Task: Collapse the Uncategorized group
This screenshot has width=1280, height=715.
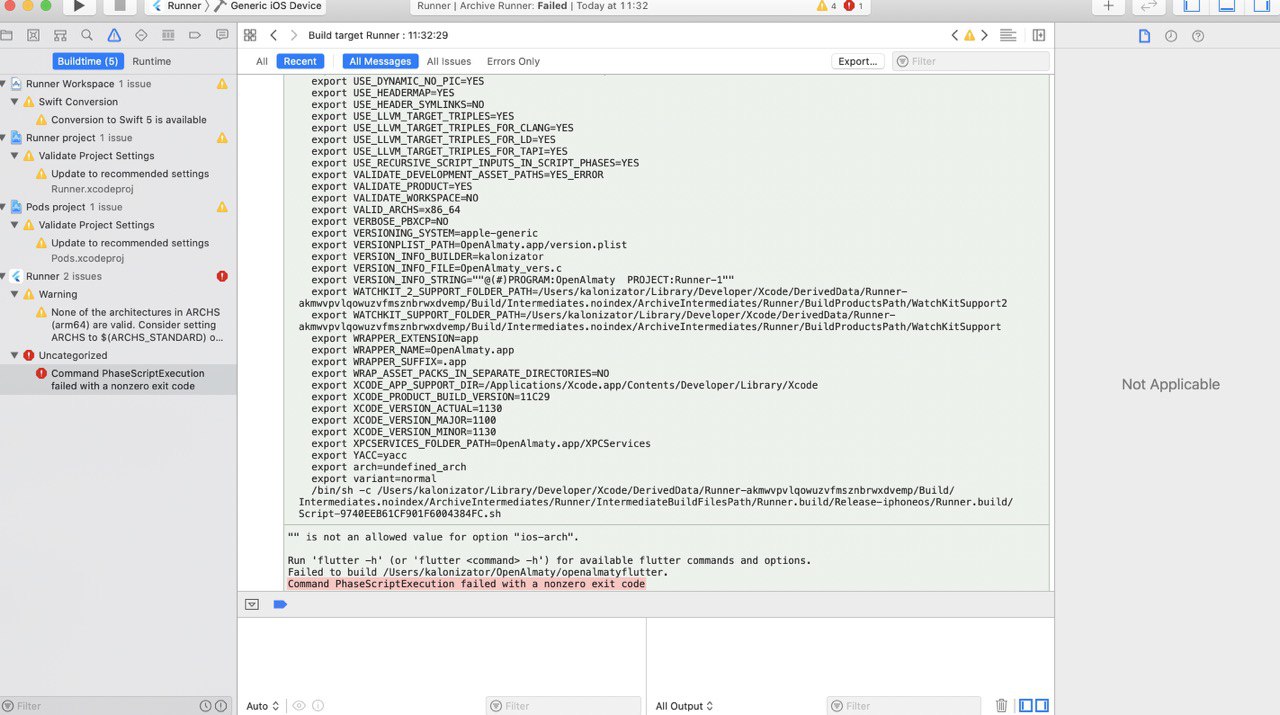Action: (x=15, y=355)
